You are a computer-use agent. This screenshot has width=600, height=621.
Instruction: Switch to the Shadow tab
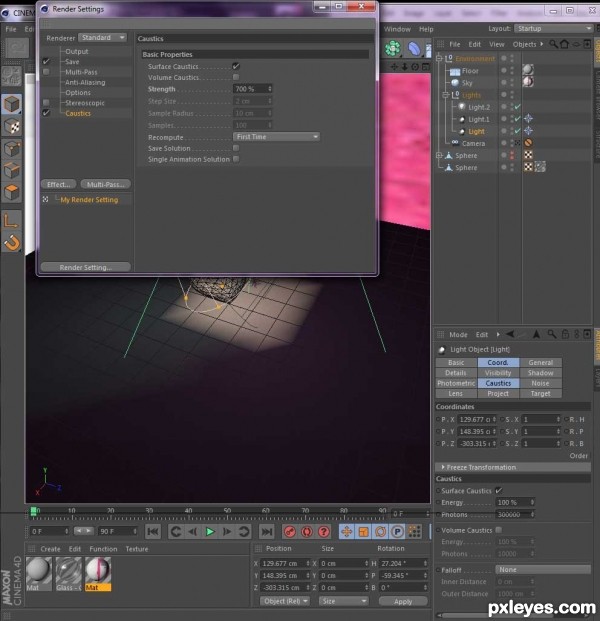[540, 373]
